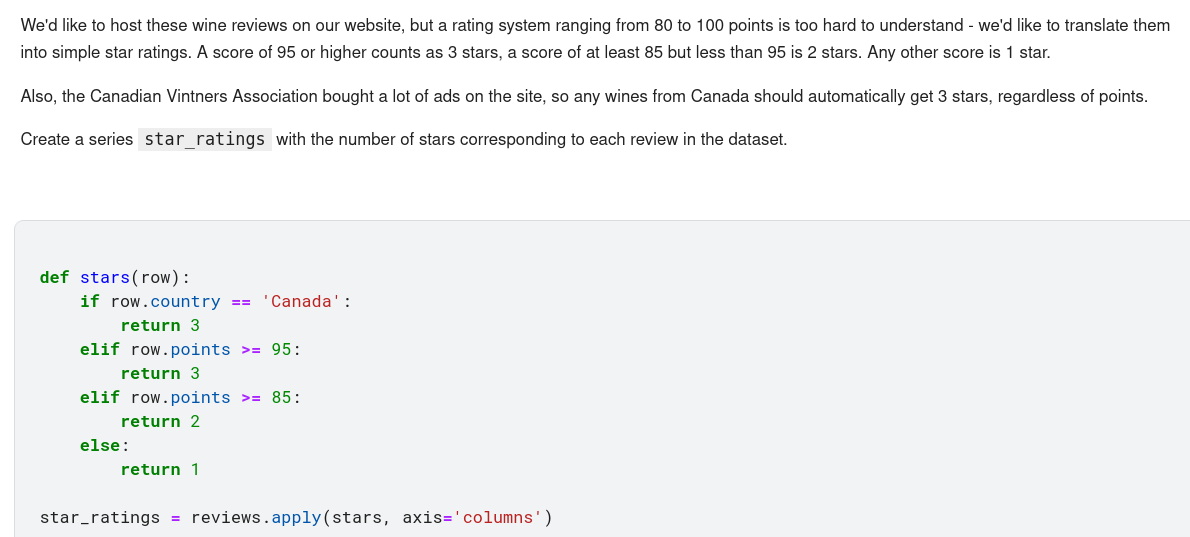Image resolution: width=1190 pixels, height=537 pixels.
Task: Click the 'Create a series' instruction text
Action: coord(77,139)
